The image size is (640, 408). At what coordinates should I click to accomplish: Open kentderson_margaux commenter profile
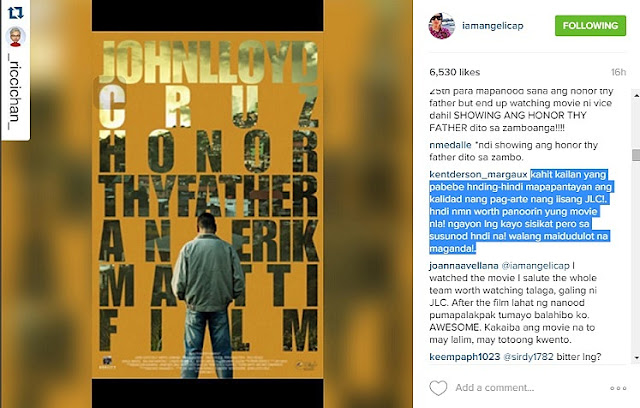click(478, 175)
